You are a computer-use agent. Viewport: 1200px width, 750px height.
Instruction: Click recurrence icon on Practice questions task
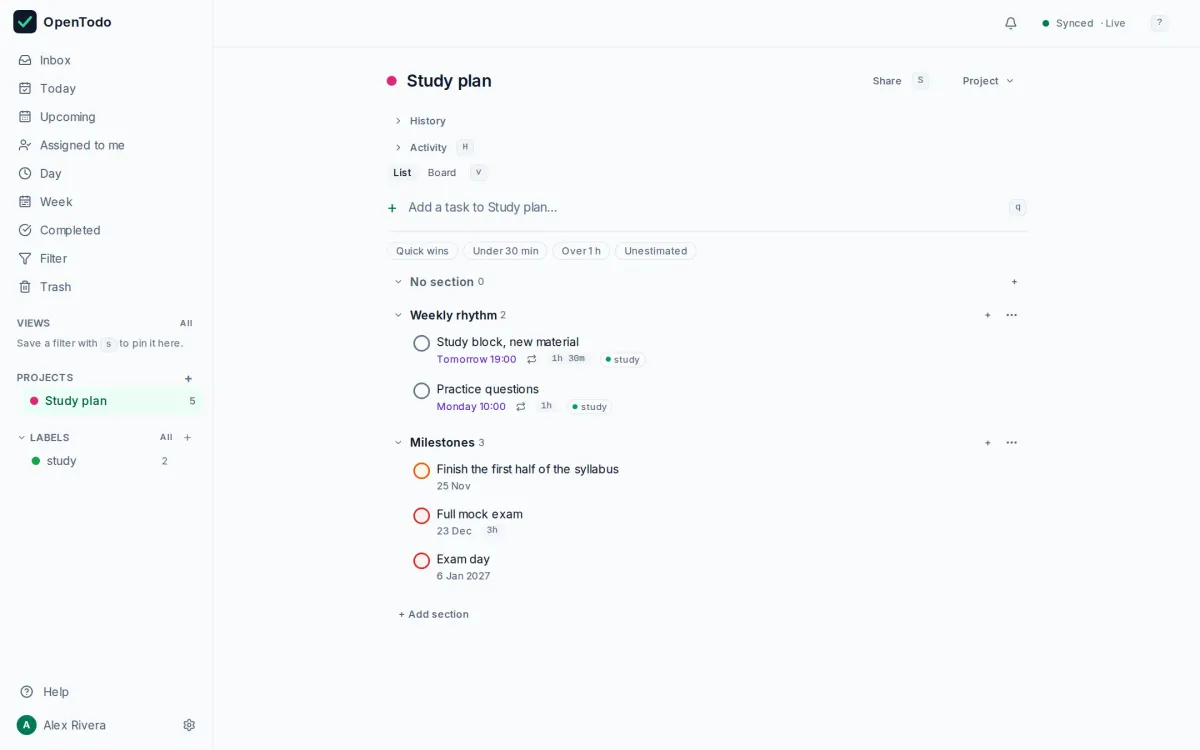521,407
